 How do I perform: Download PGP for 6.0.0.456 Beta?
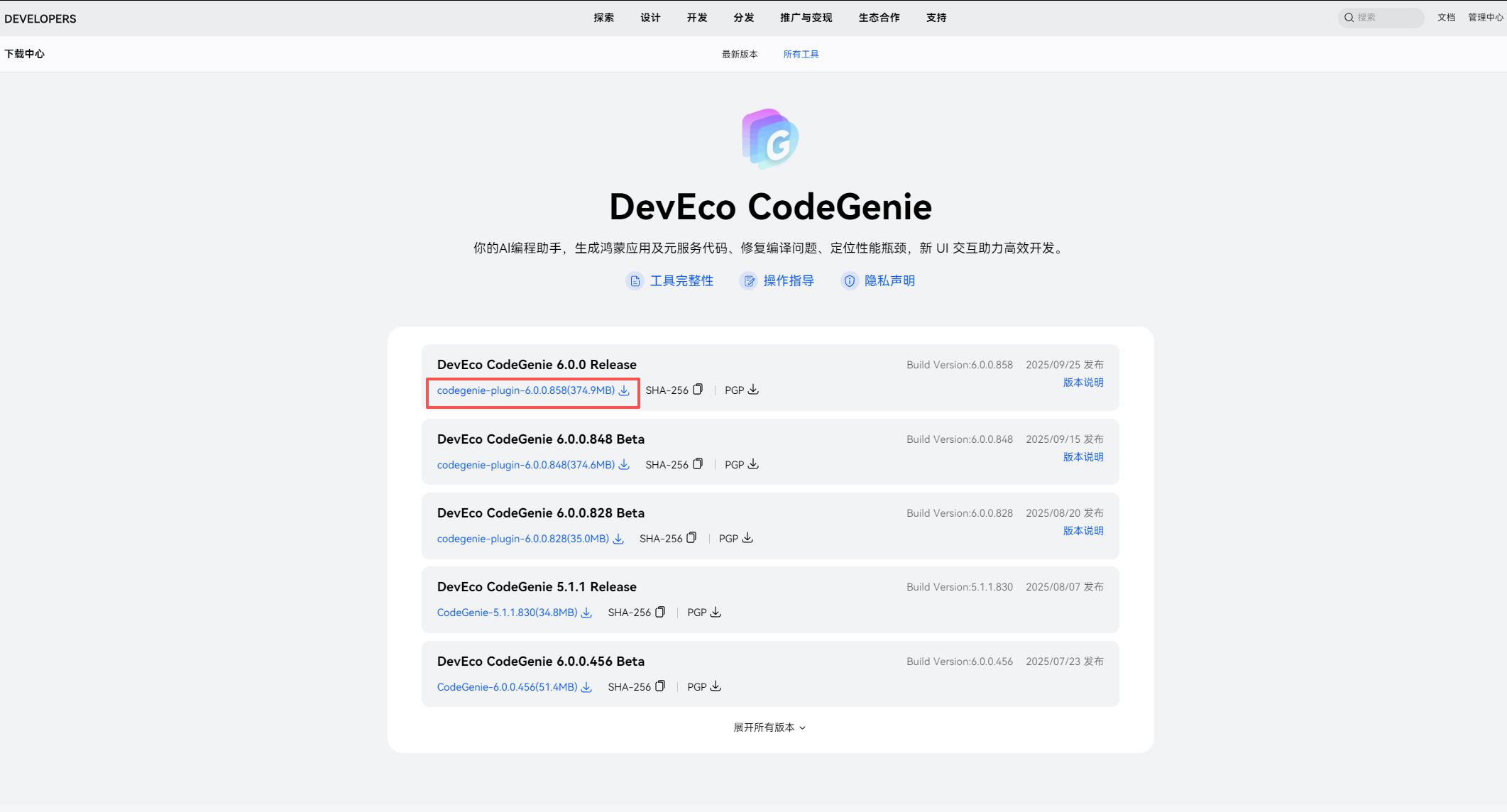click(x=716, y=686)
